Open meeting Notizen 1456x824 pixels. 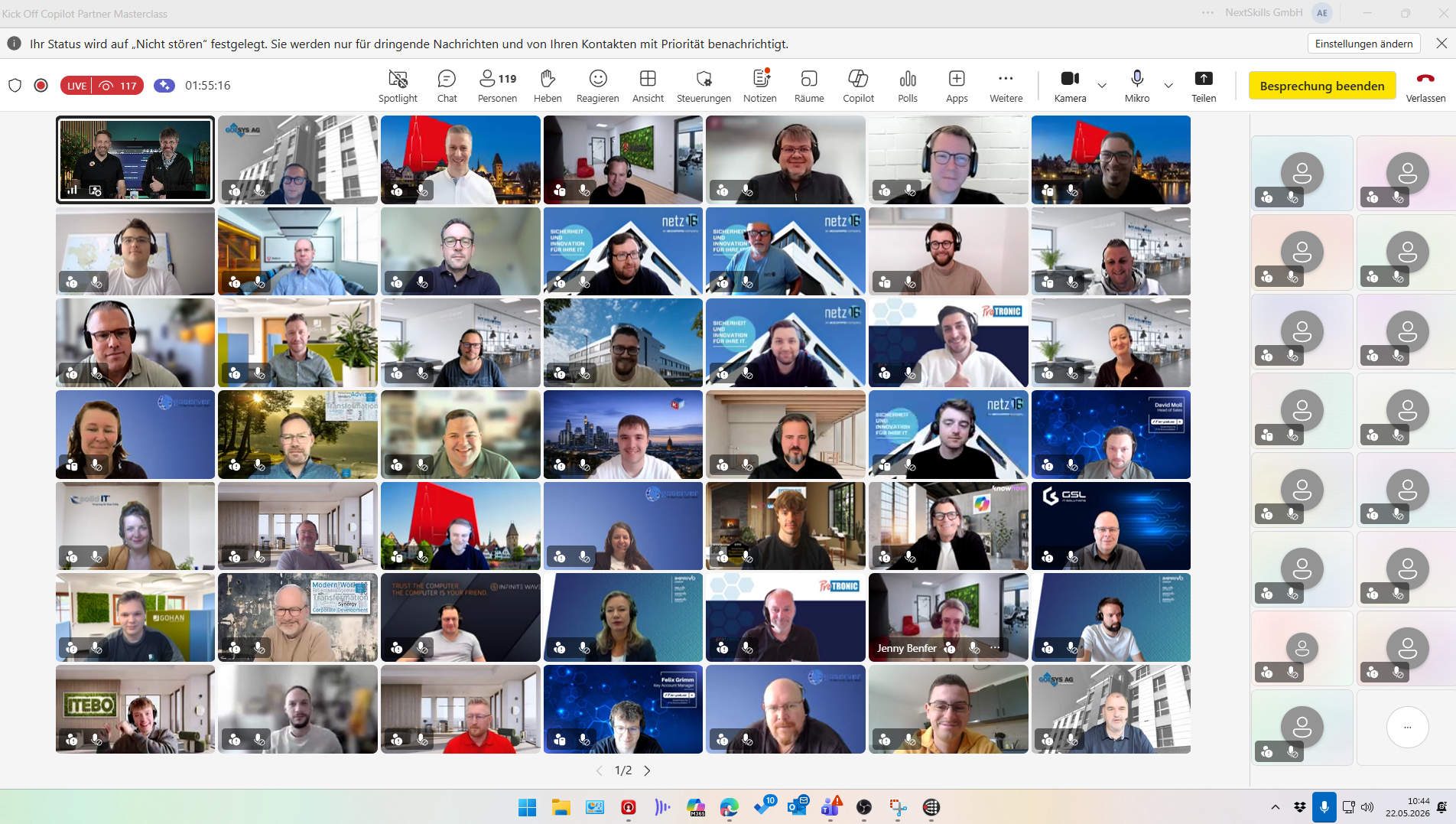pyautogui.click(x=760, y=86)
